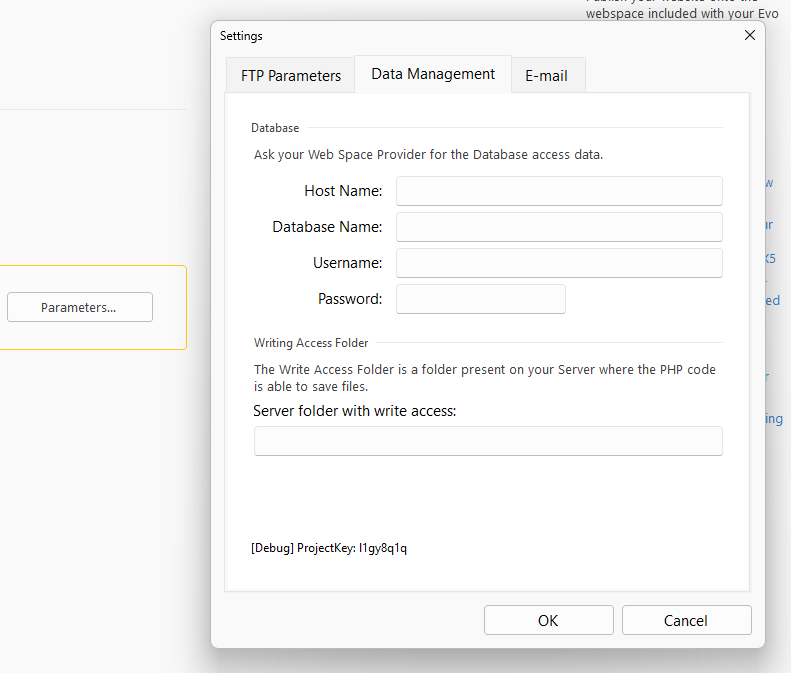Screen dimensions: 791x673
Task: Open the E-mail tab
Action: coord(546,75)
